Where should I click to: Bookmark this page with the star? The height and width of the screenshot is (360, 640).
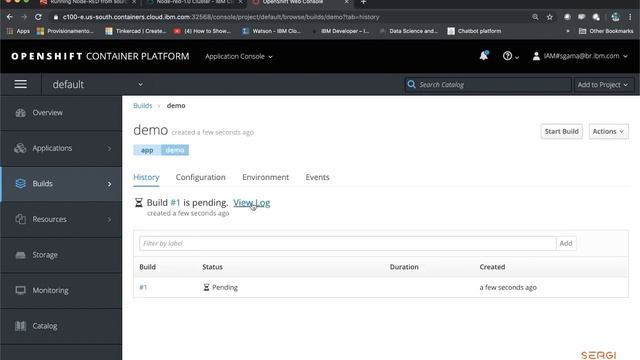pyautogui.click(x=550, y=17)
